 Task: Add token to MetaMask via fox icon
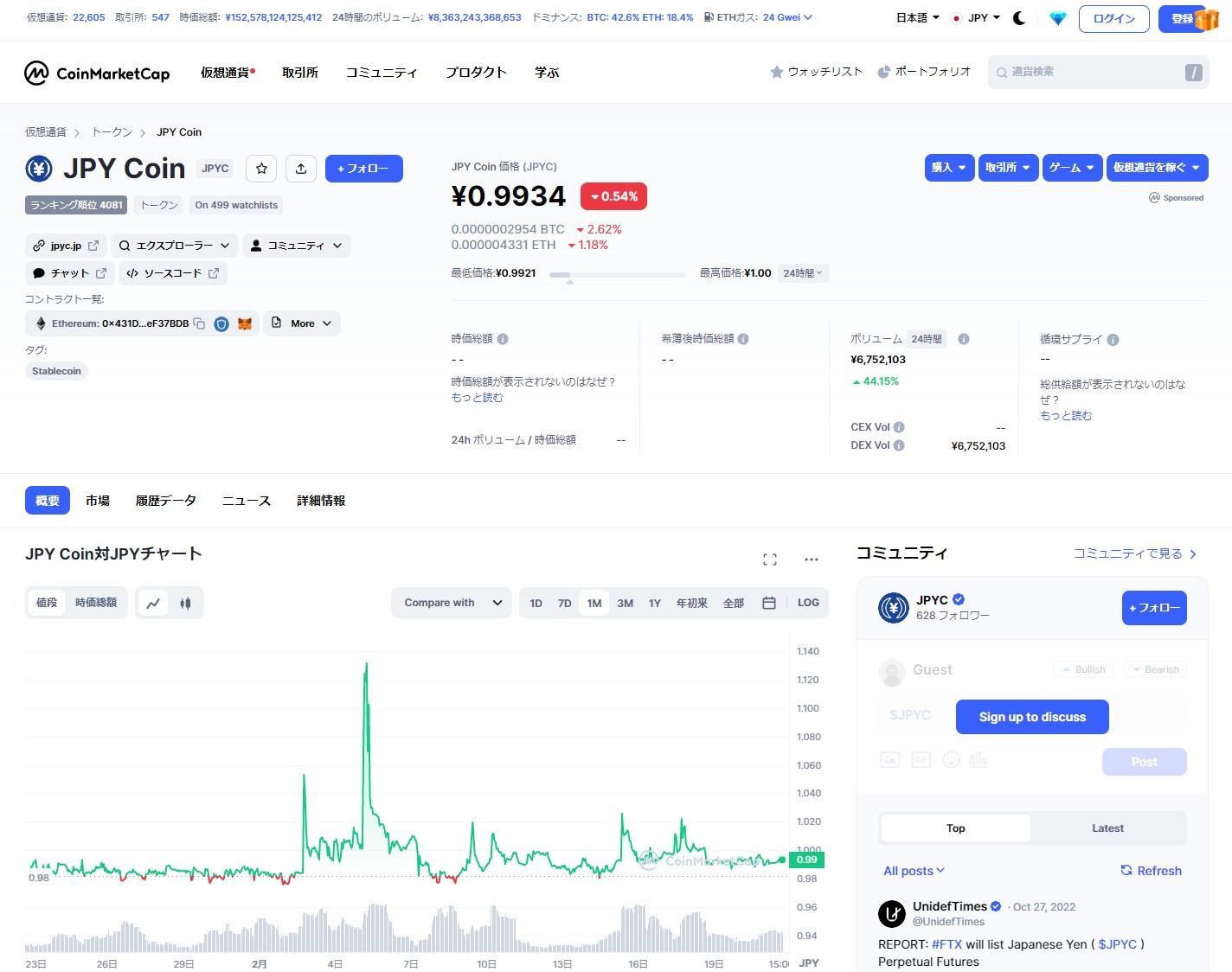click(x=245, y=323)
